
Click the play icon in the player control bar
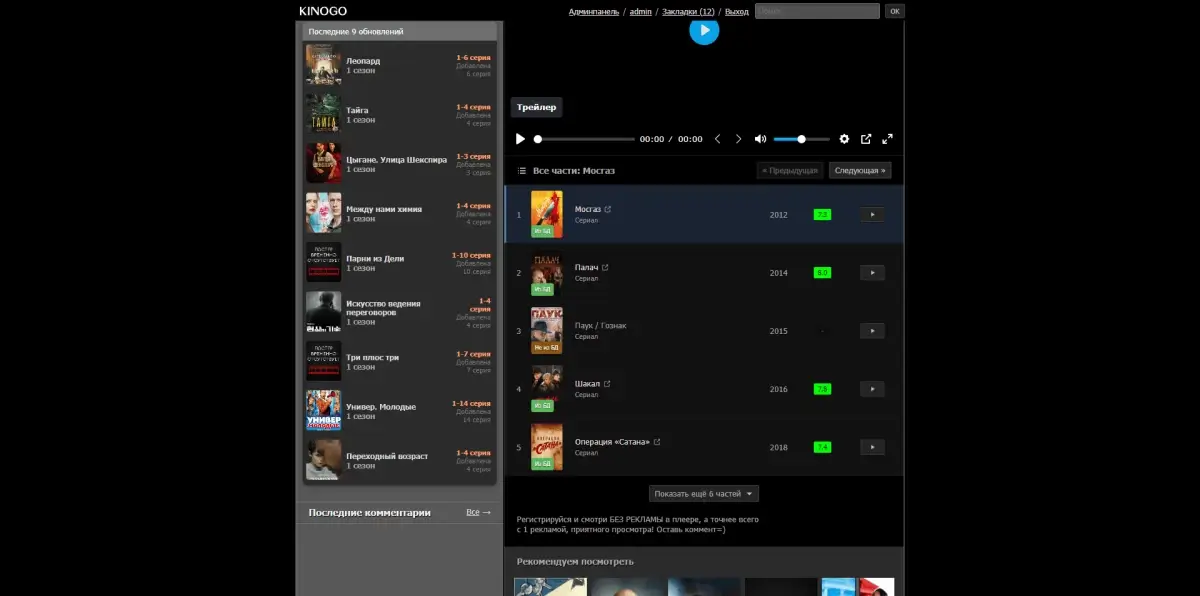[520, 139]
